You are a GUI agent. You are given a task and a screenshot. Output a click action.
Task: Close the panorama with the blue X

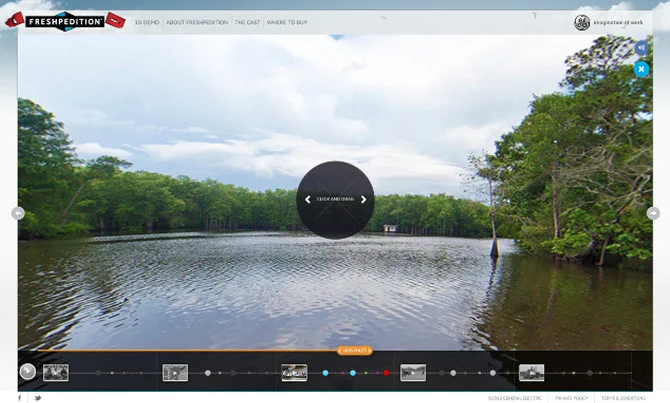point(641,69)
